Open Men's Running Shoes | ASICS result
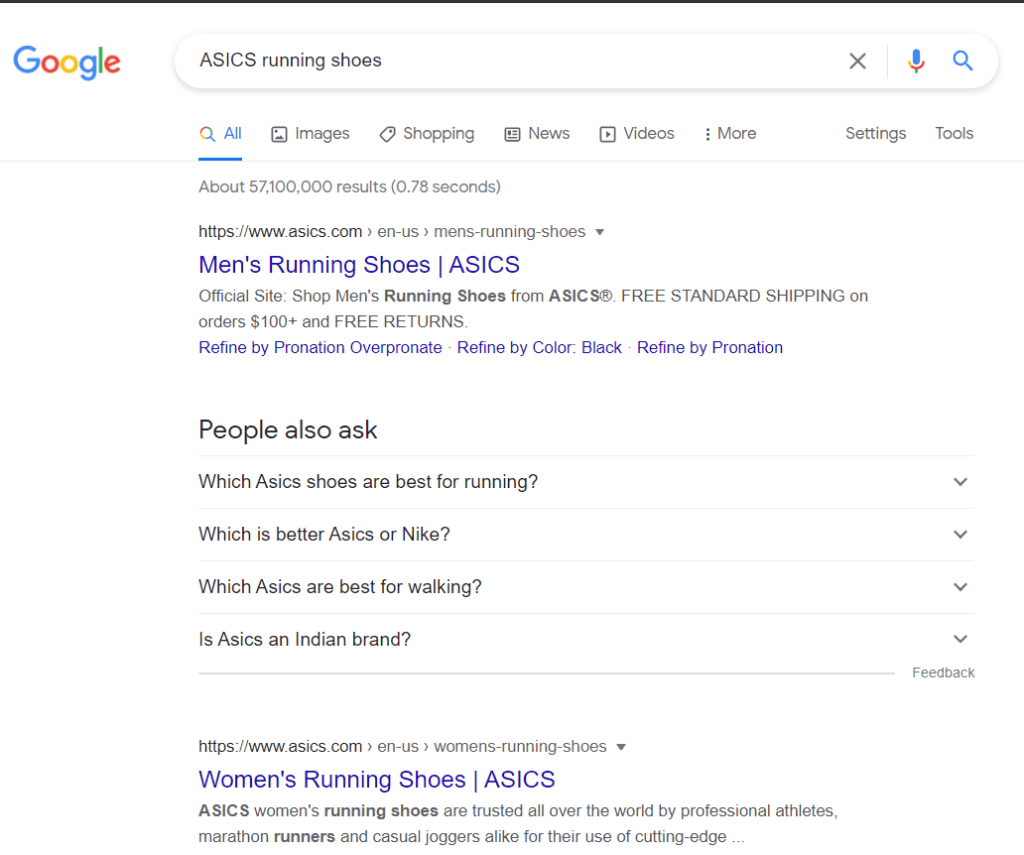The height and width of the screenshot is (855, 1024). click(x=359, y=265)
